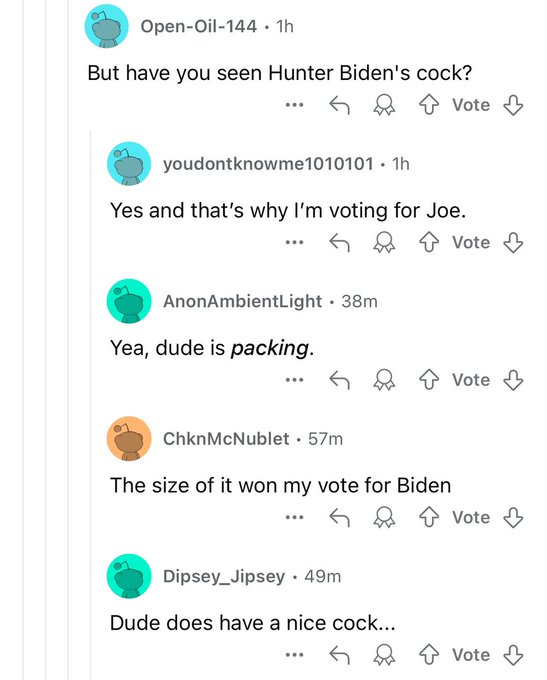This screenshot has width=547, height=680.
Task: Give award to ChknMcNublet's comment
Action: pyautogui.click(x=384, y=517)
